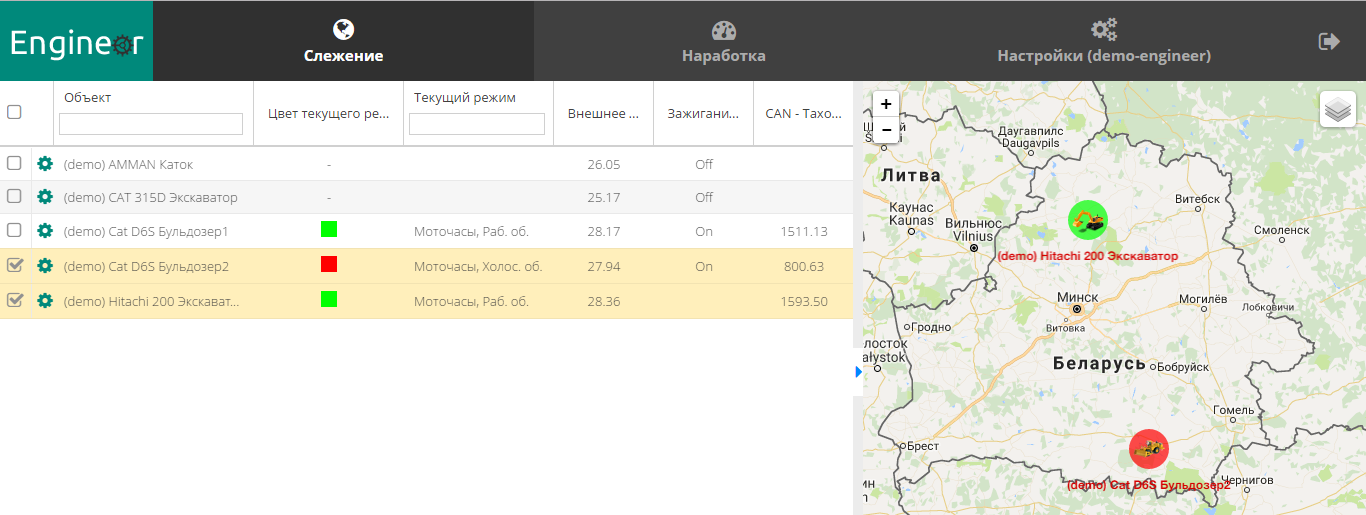Open gear settings for Hitachi 200 Экскаватор
This screenshot has width=1366, height=515.
pos(45,300)
